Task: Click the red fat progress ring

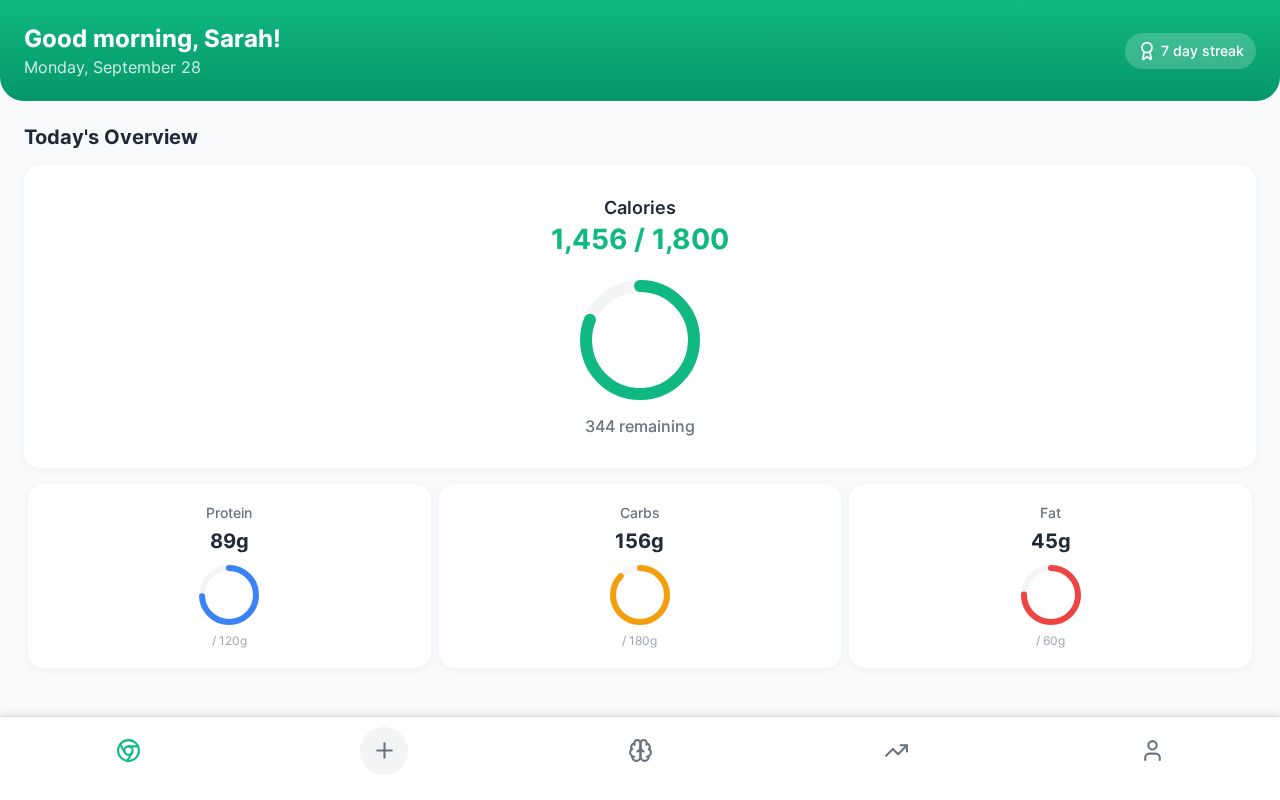Action: (1050, 595)
